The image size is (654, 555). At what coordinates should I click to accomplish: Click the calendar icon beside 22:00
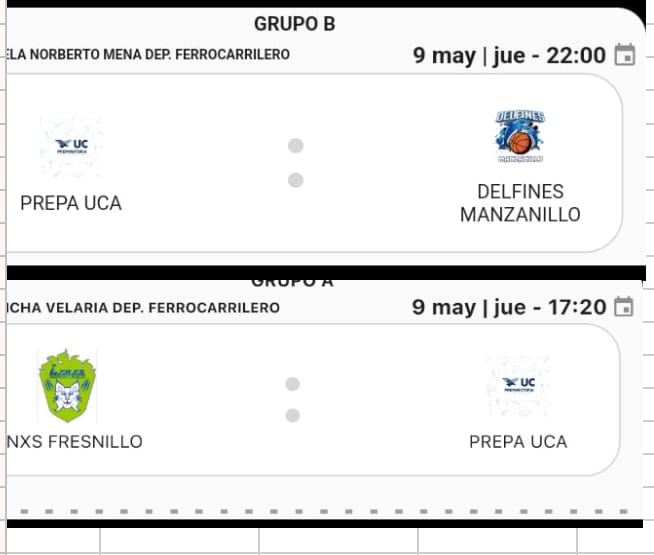pos(625,55)
